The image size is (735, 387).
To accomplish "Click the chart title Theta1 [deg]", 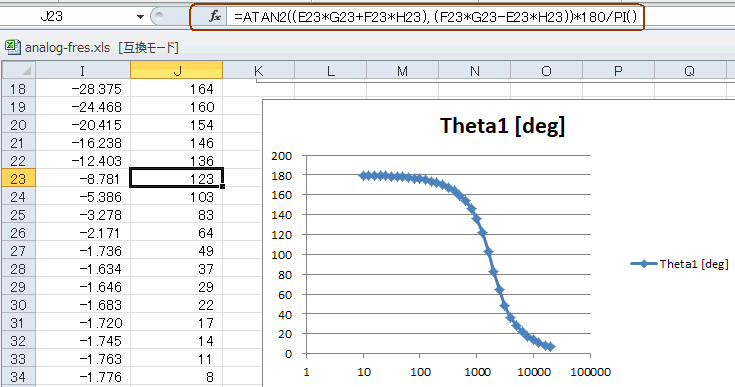I will pyautogui.click(x=502, y=126).
